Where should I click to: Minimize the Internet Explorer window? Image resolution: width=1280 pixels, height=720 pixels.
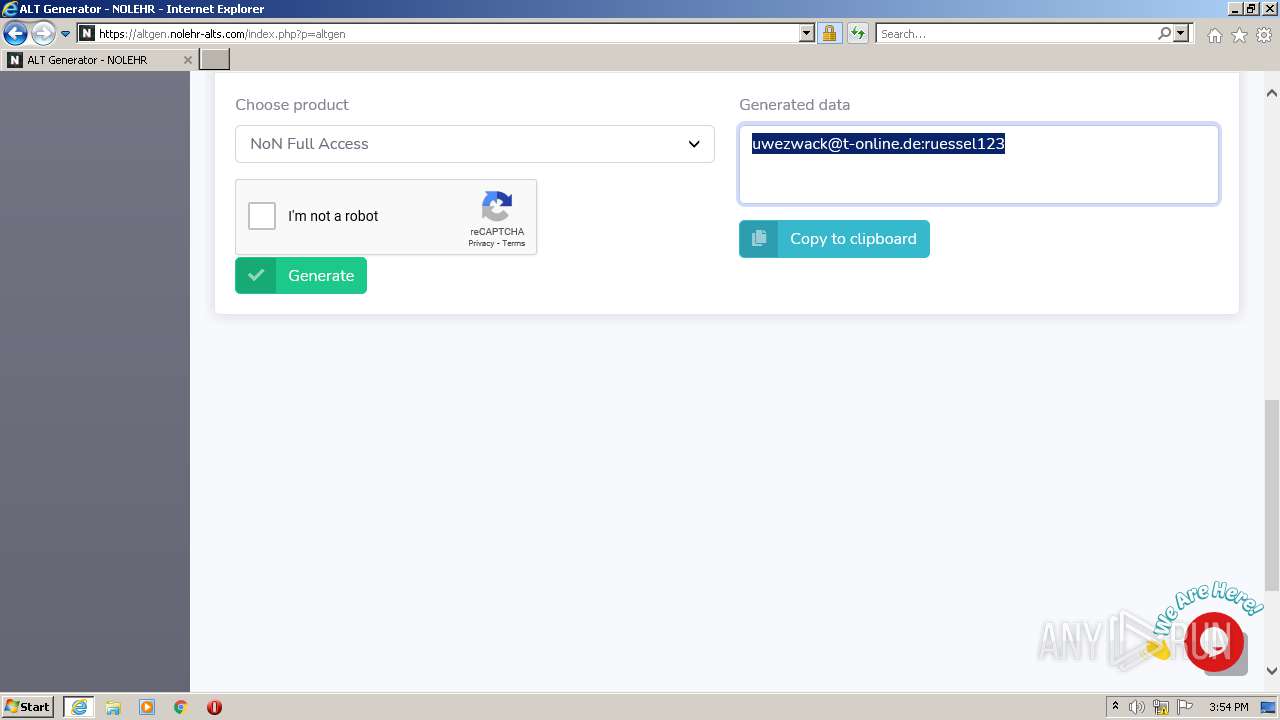1234,8
